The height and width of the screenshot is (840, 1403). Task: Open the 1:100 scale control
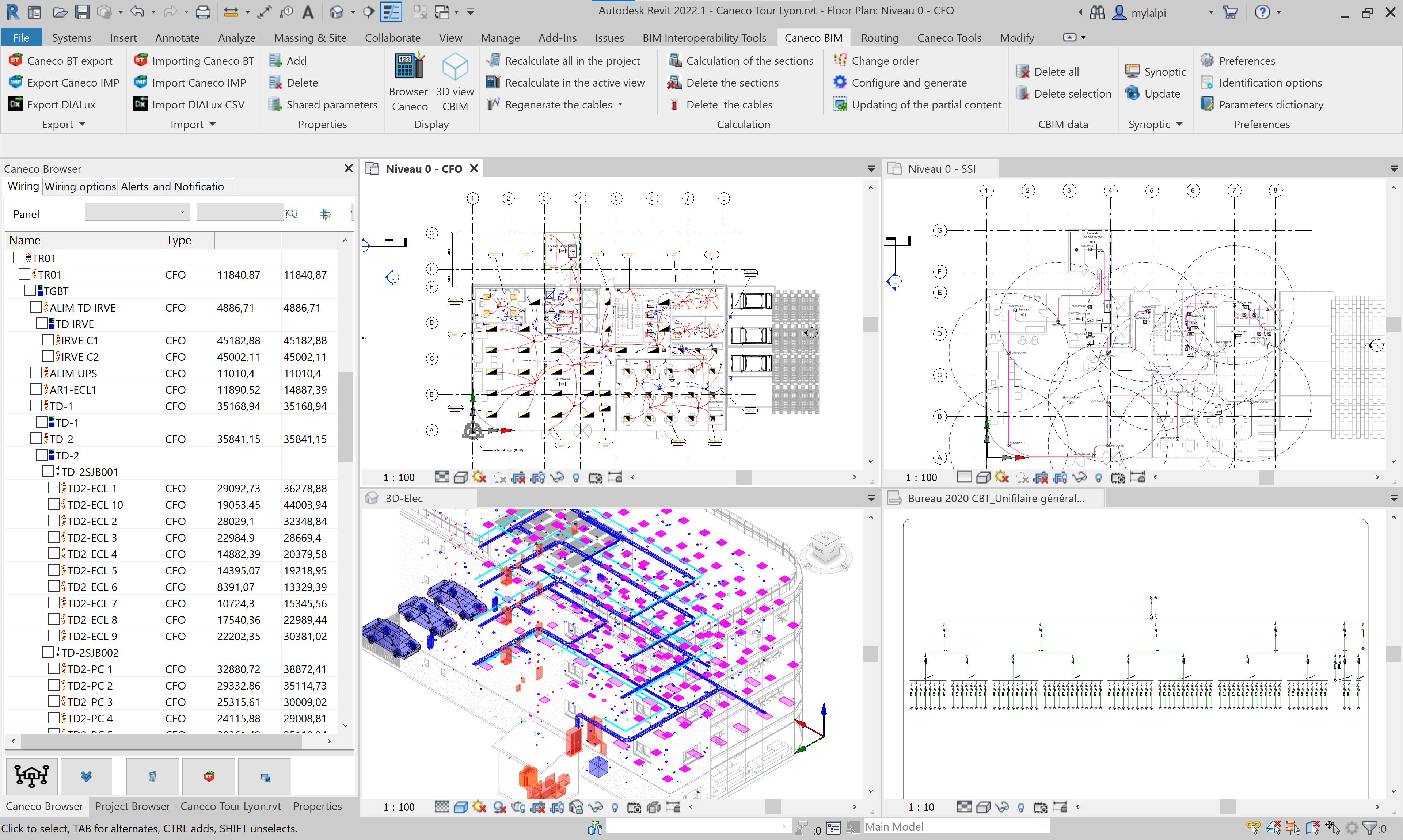tap(399, 477)
